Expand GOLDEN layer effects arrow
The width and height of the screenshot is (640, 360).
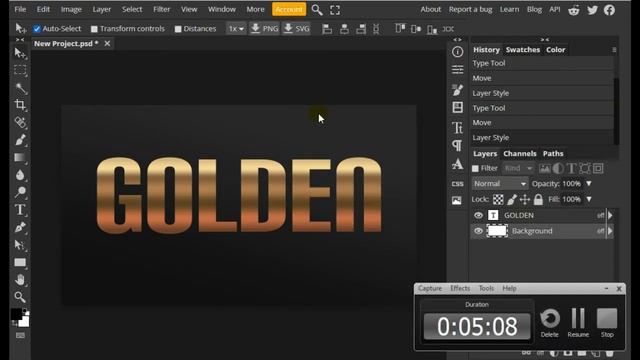pos(610,215)
